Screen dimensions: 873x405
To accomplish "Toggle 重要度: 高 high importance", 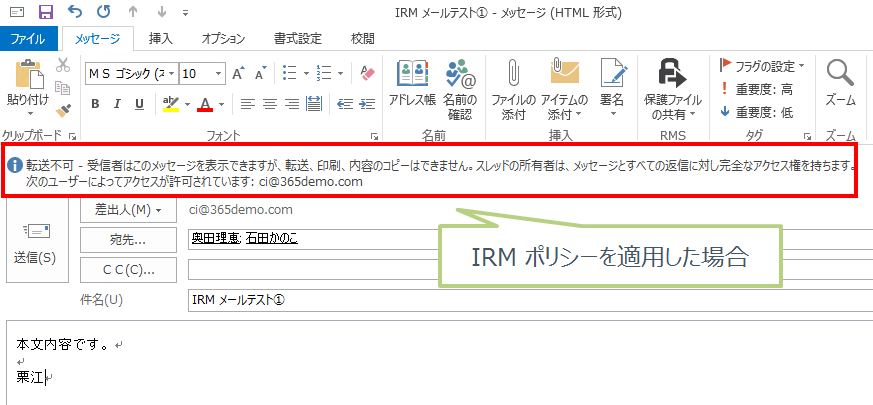I will pyautogui.click(x=755, y=89).
